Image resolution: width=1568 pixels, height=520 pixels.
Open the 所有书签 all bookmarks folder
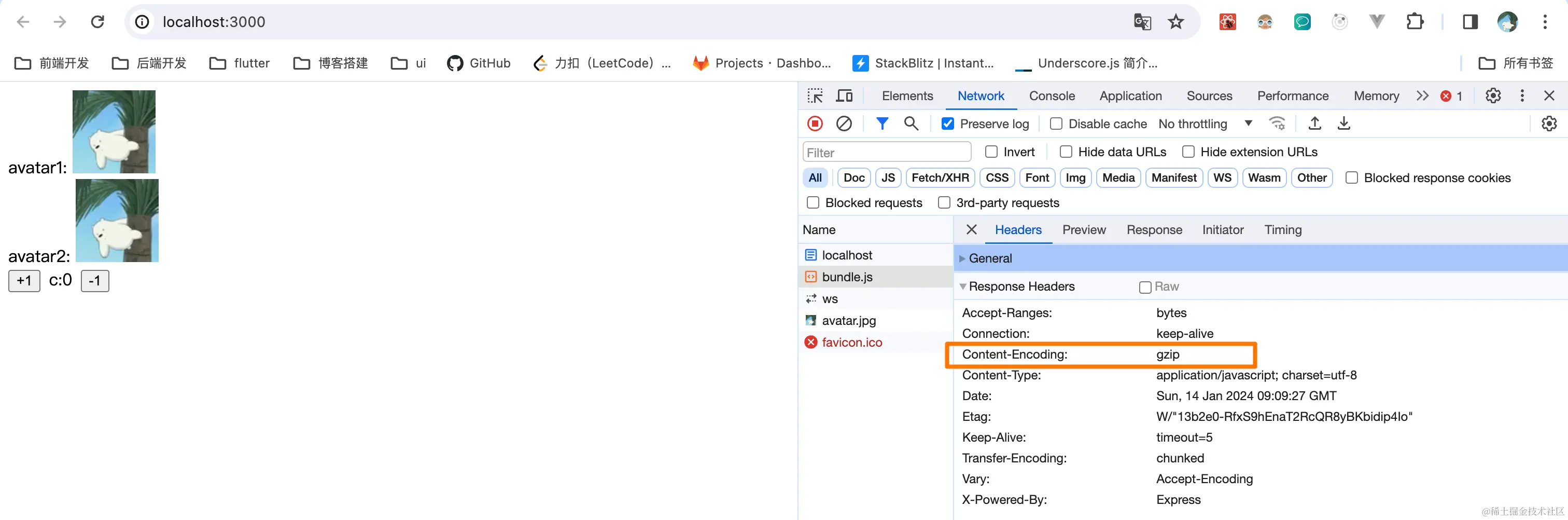click(x=1516, y=63)
